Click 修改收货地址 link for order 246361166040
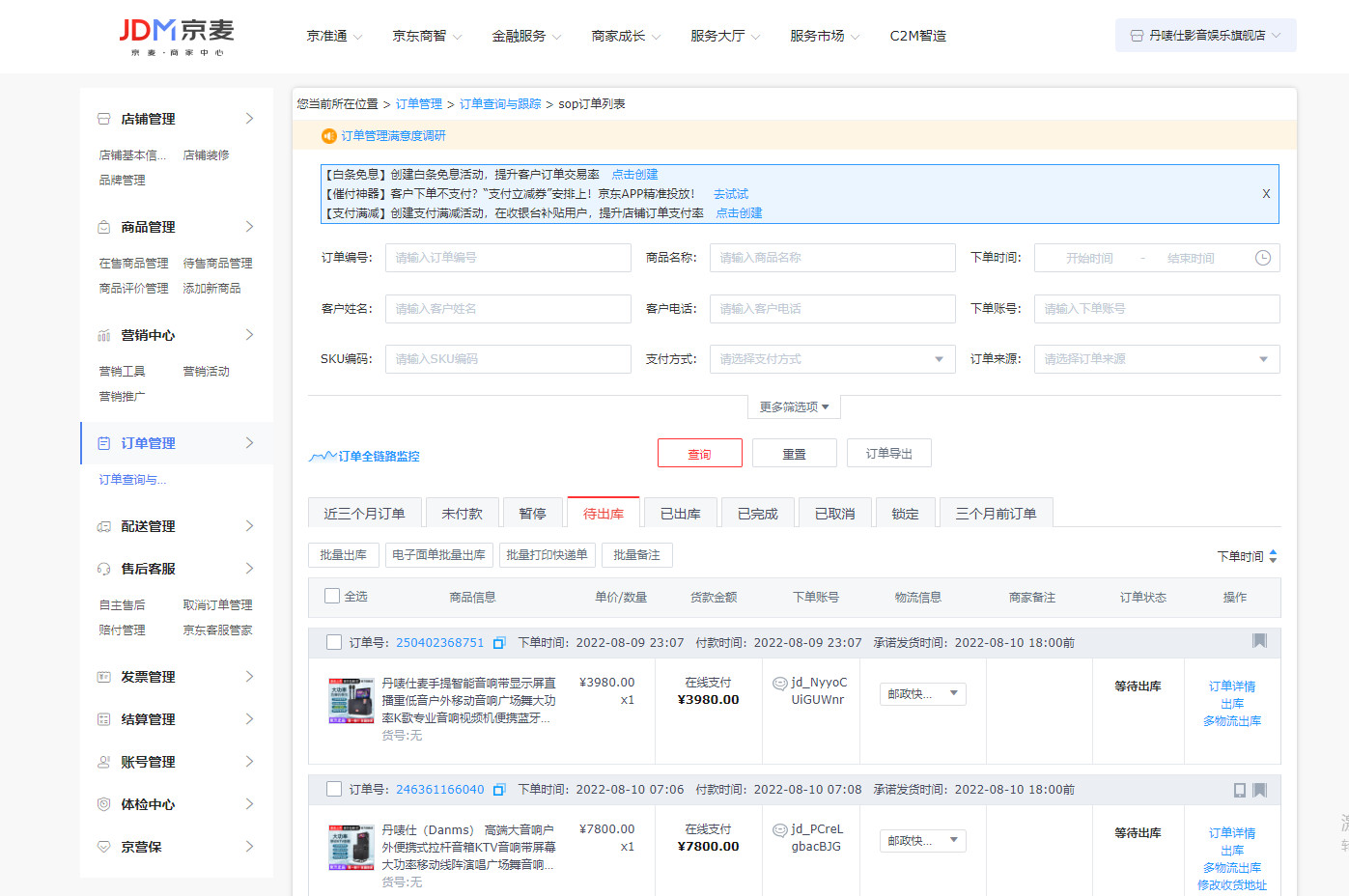 tap(1232, 885)
